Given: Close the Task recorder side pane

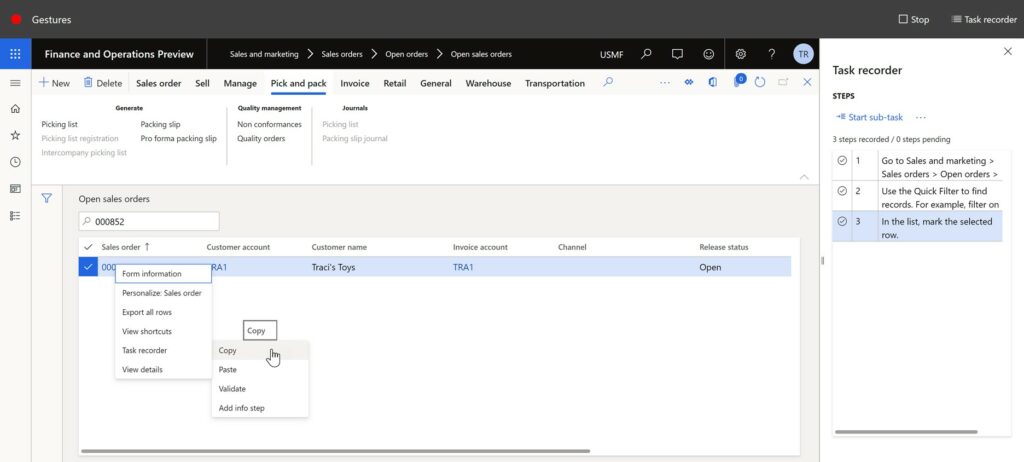Looking at the screenshot, I should (1008, 51).
